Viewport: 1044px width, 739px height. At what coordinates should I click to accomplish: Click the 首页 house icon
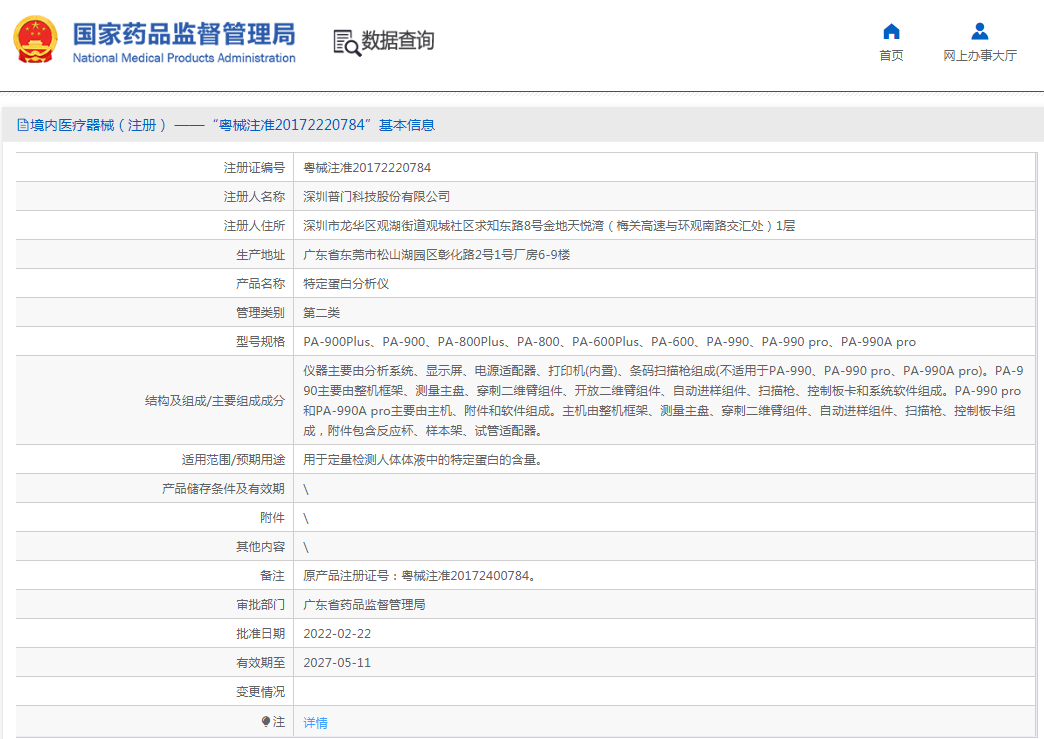tap(891, 31)
